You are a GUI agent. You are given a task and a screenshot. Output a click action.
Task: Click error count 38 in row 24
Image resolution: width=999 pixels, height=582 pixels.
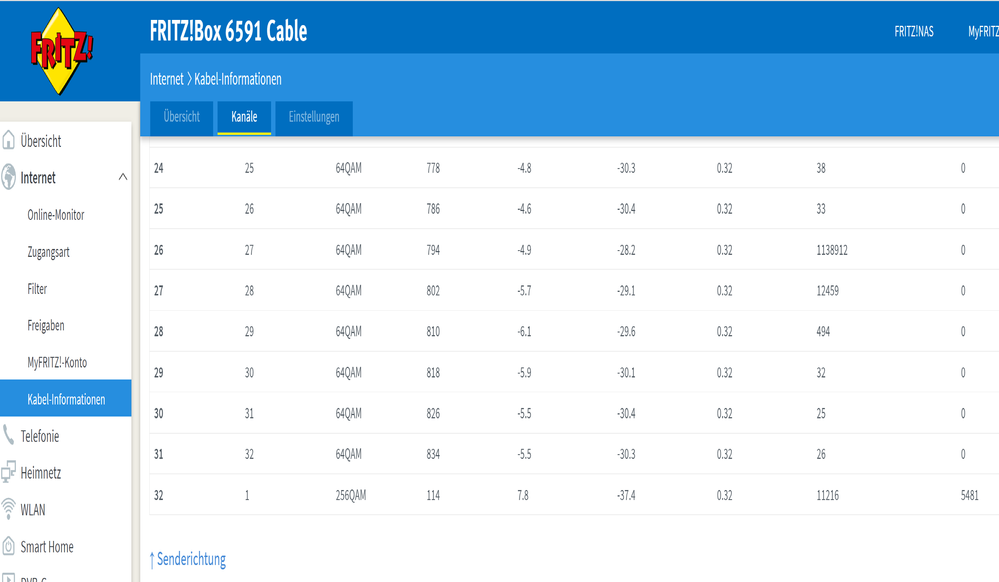(x=821, y=168)
